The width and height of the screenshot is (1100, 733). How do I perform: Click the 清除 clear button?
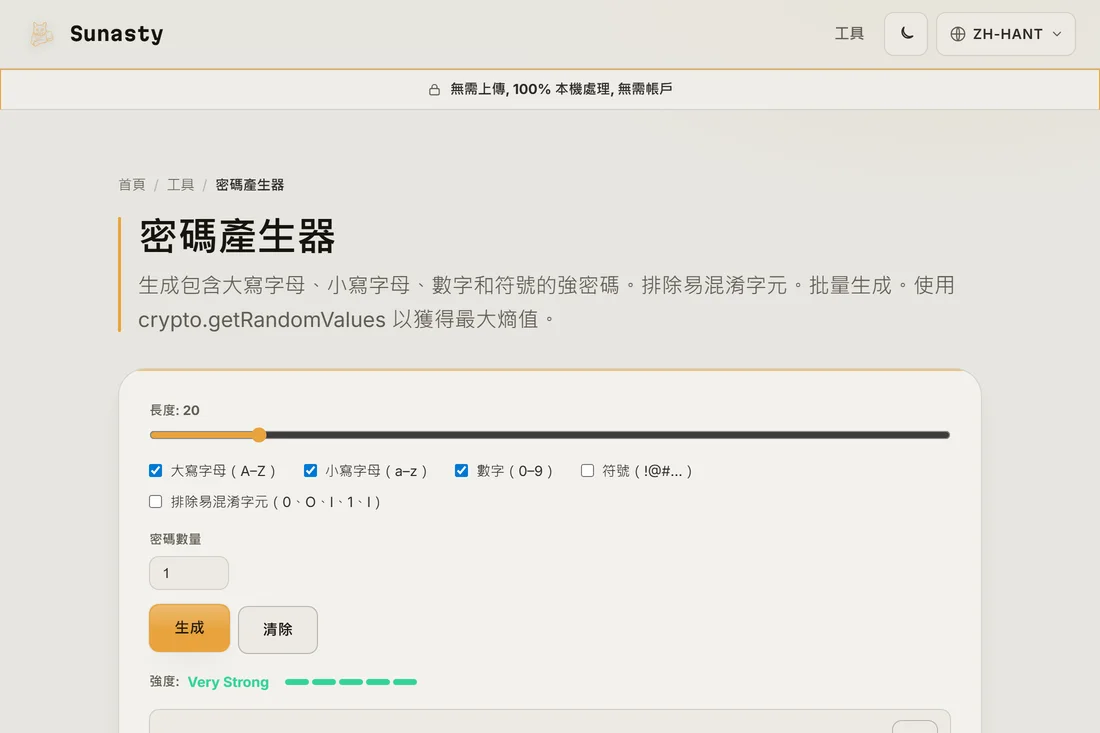(278, 629)
